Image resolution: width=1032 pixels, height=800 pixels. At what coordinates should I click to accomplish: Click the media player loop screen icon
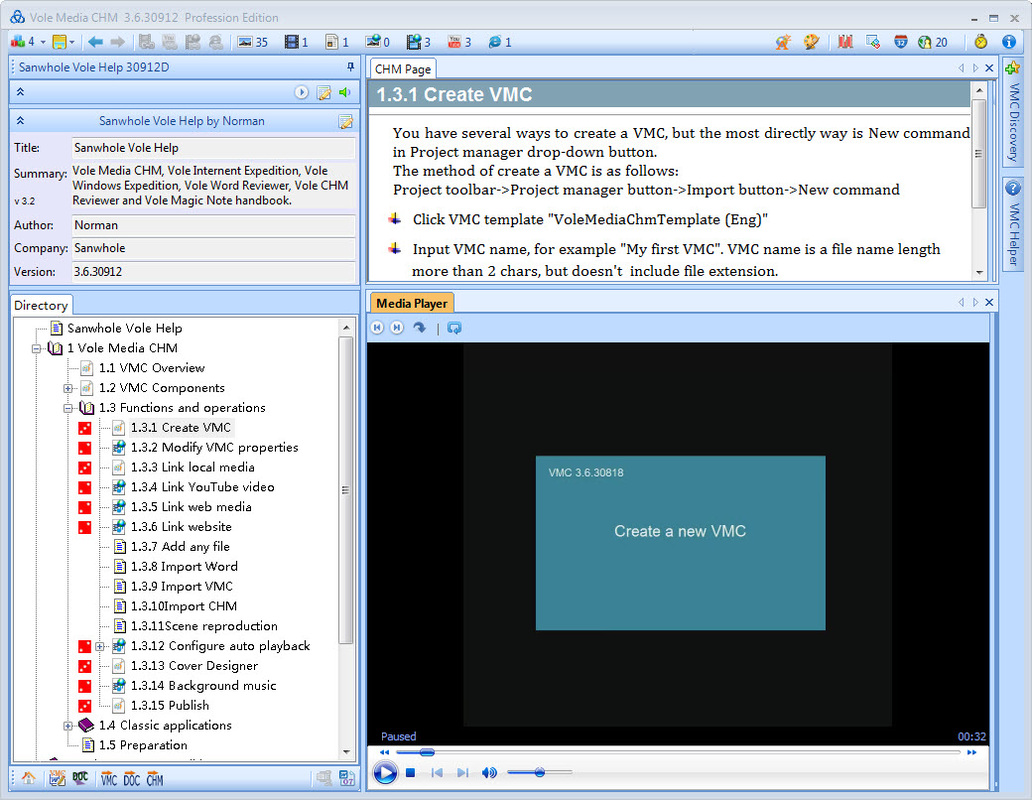click(454, 328)
